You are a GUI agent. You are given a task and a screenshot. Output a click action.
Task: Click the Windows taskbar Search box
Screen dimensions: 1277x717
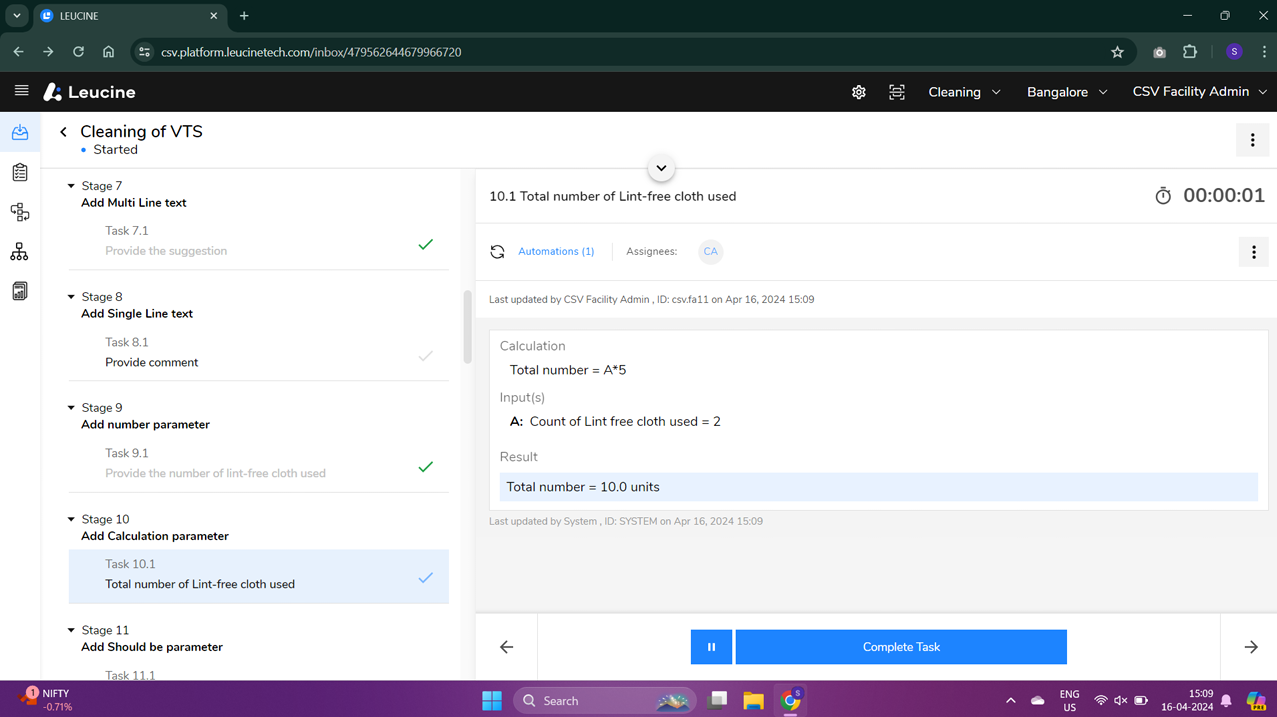point(604,700)
